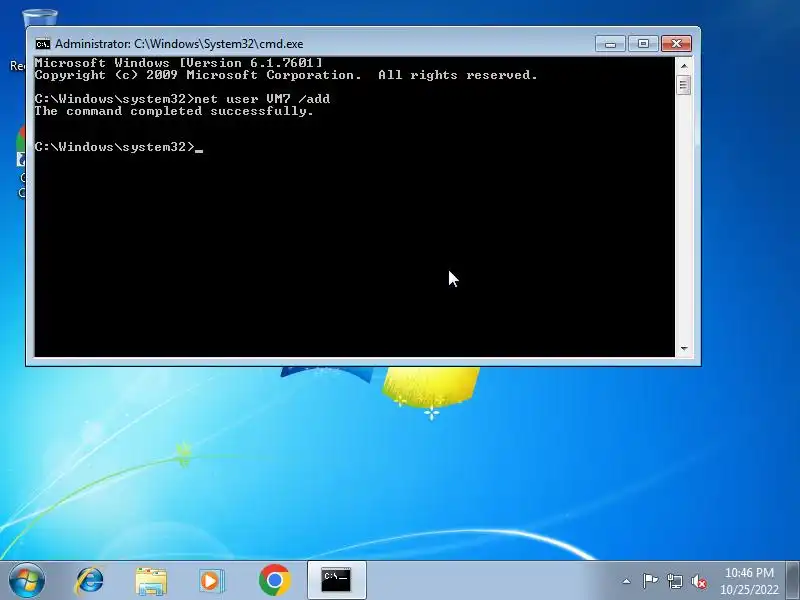800x600 pixels.
Task: Click the Show desktop strip on the taskbar
Action: pos(793,581)
